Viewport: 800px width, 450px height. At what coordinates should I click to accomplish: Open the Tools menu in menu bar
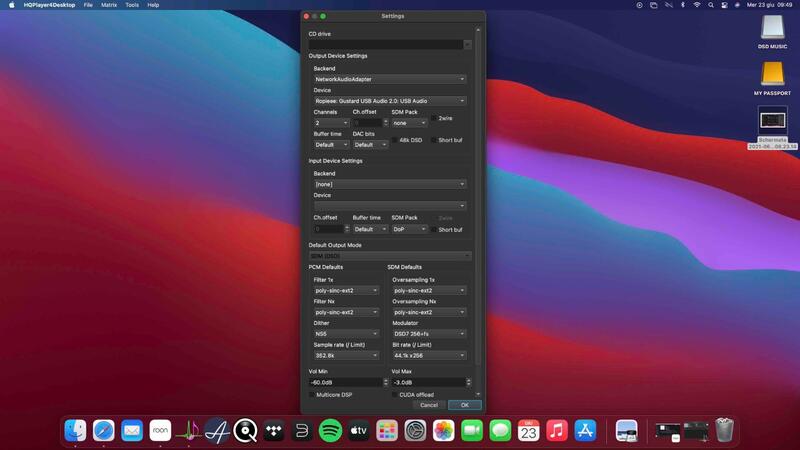tap(132, 5)
